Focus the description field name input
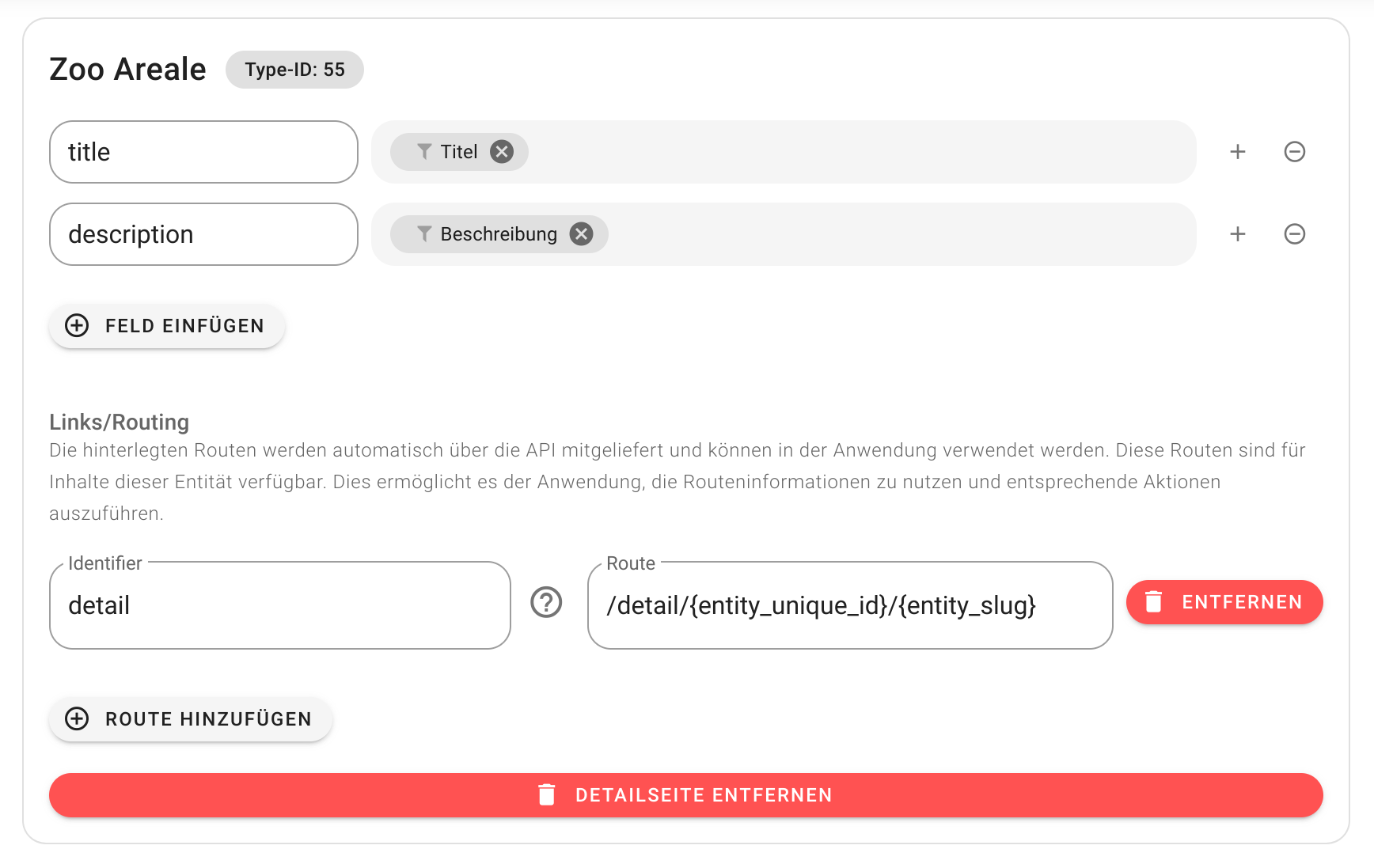The width and height of the screenshot is (1374, 868). tap(203, 234)
